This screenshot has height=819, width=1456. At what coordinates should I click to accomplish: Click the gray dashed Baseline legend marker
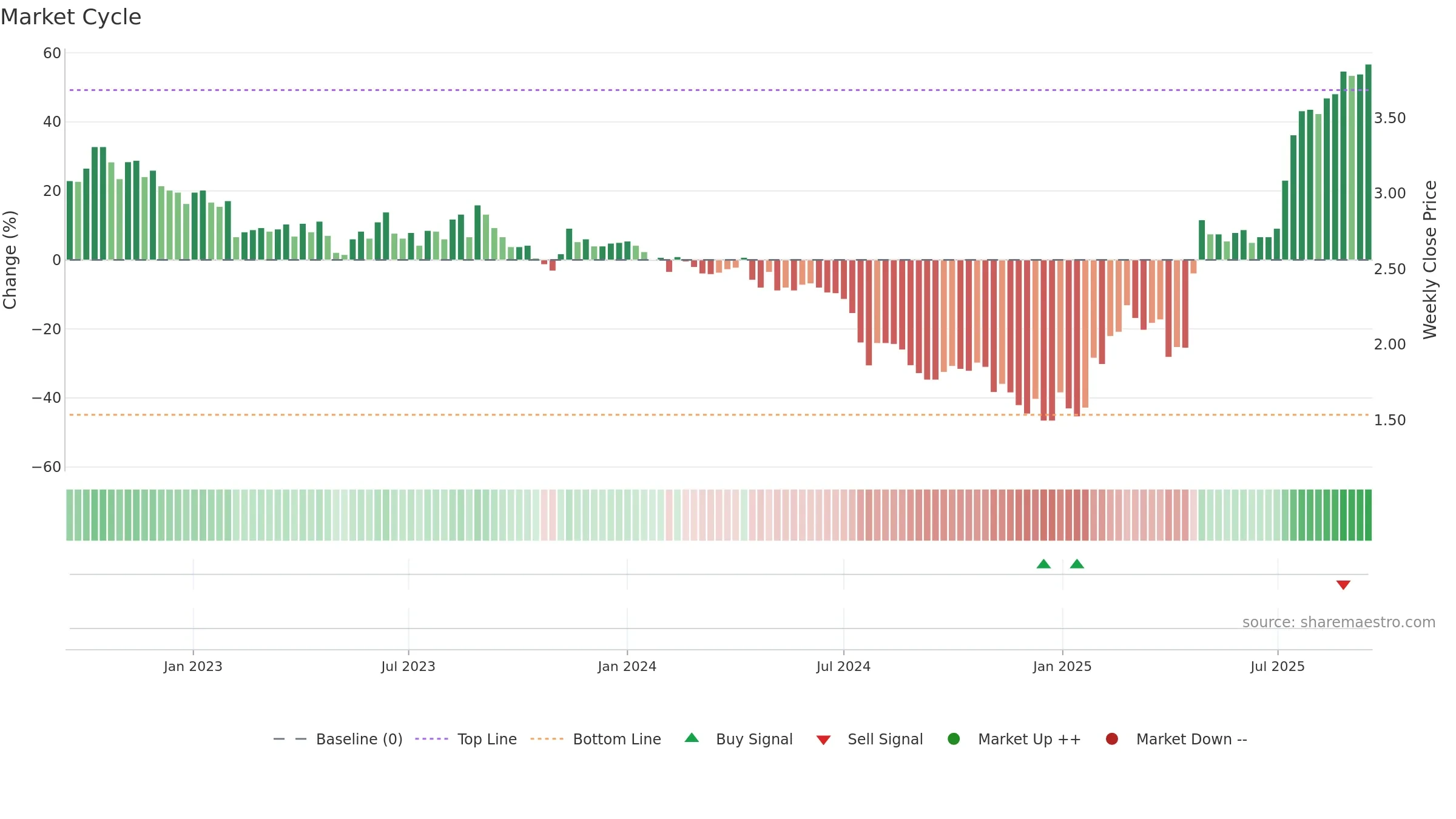click(290, 739)
